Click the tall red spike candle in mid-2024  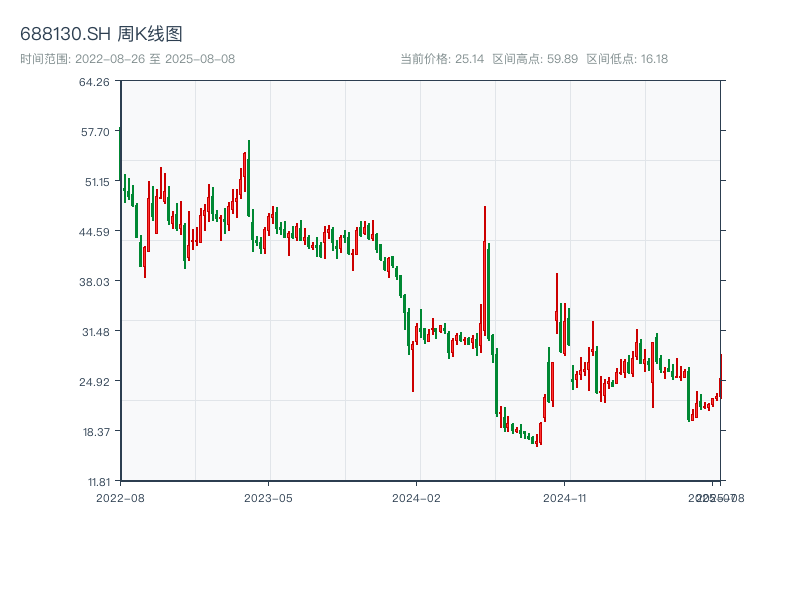coord(485,270)
